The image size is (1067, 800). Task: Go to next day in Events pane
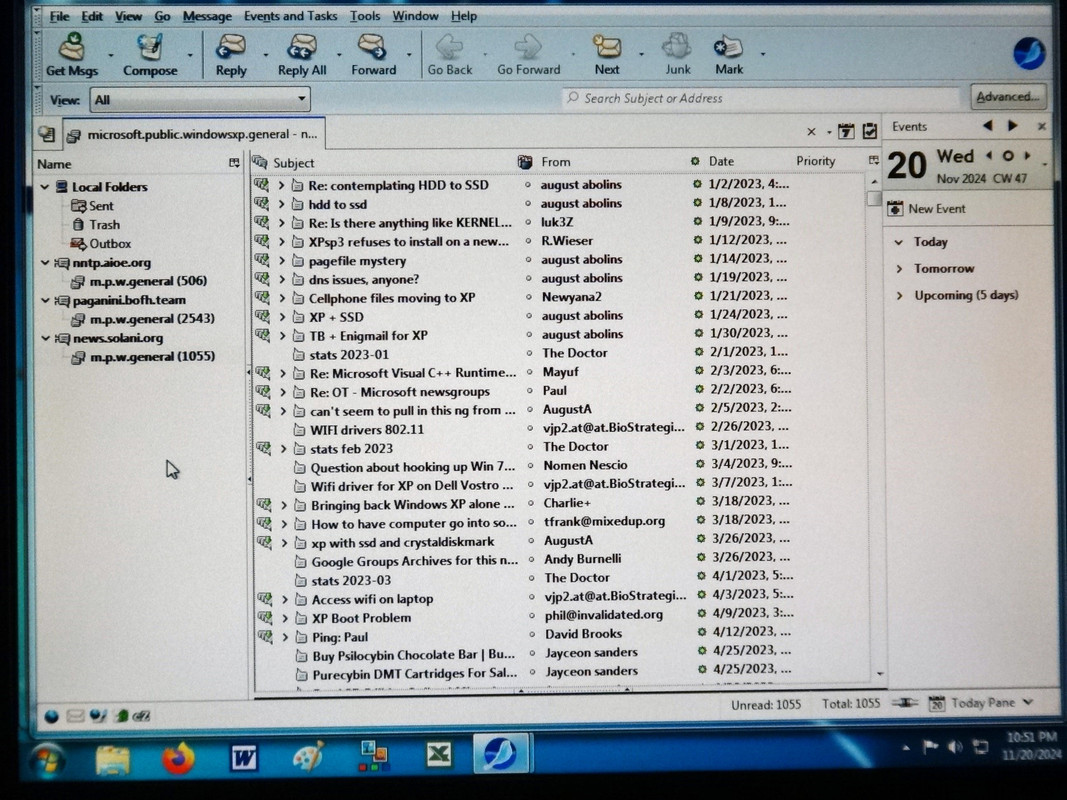coord(1028,156)
